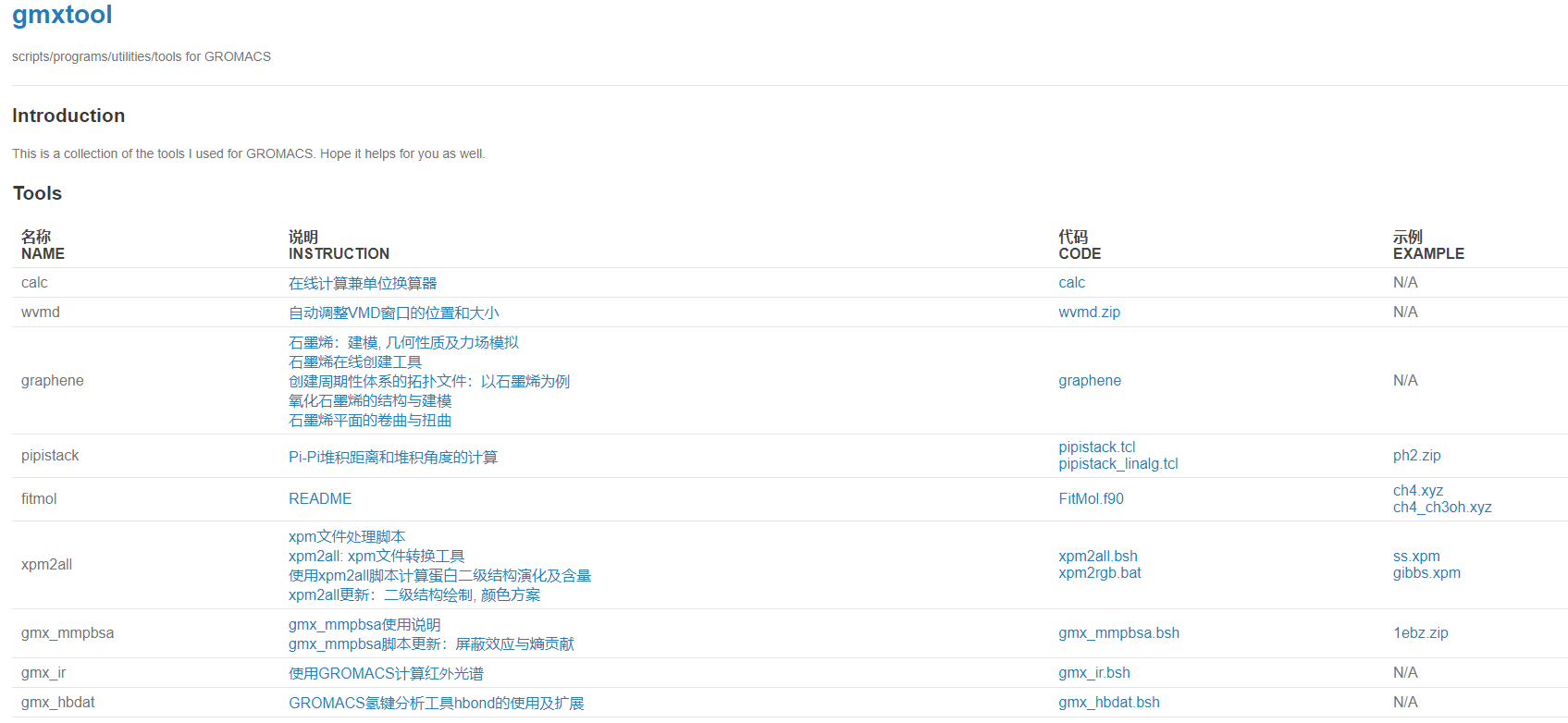
Task: Open ss.xpm example file
Action: 1416,557
